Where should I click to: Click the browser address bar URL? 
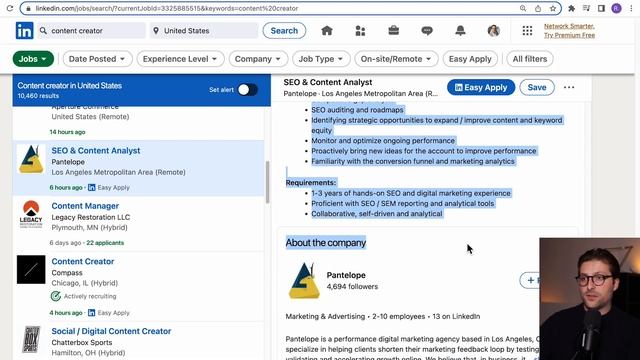(167, 8)
